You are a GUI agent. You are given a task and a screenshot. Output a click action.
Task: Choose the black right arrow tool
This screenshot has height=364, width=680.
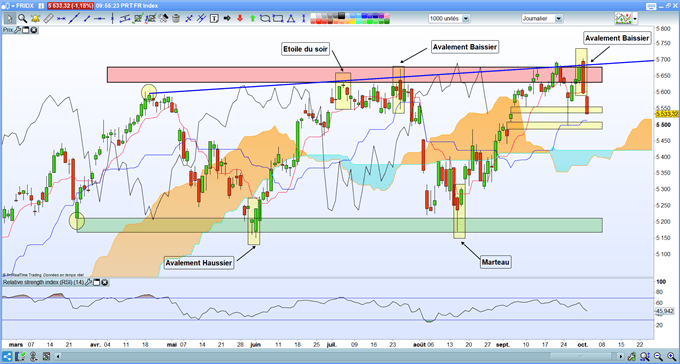coord(227,19)
